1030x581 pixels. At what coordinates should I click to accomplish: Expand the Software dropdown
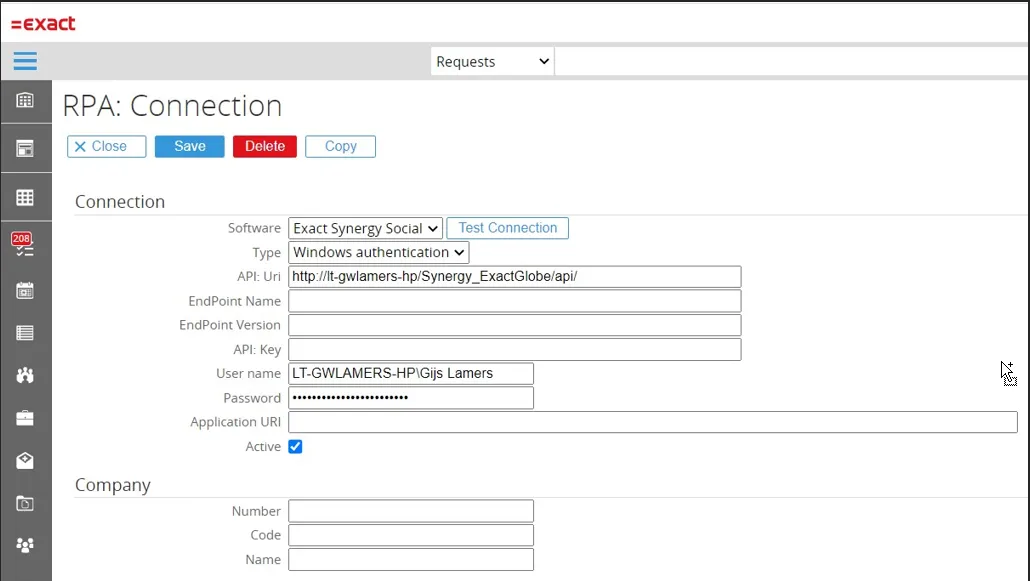[365, 229]
